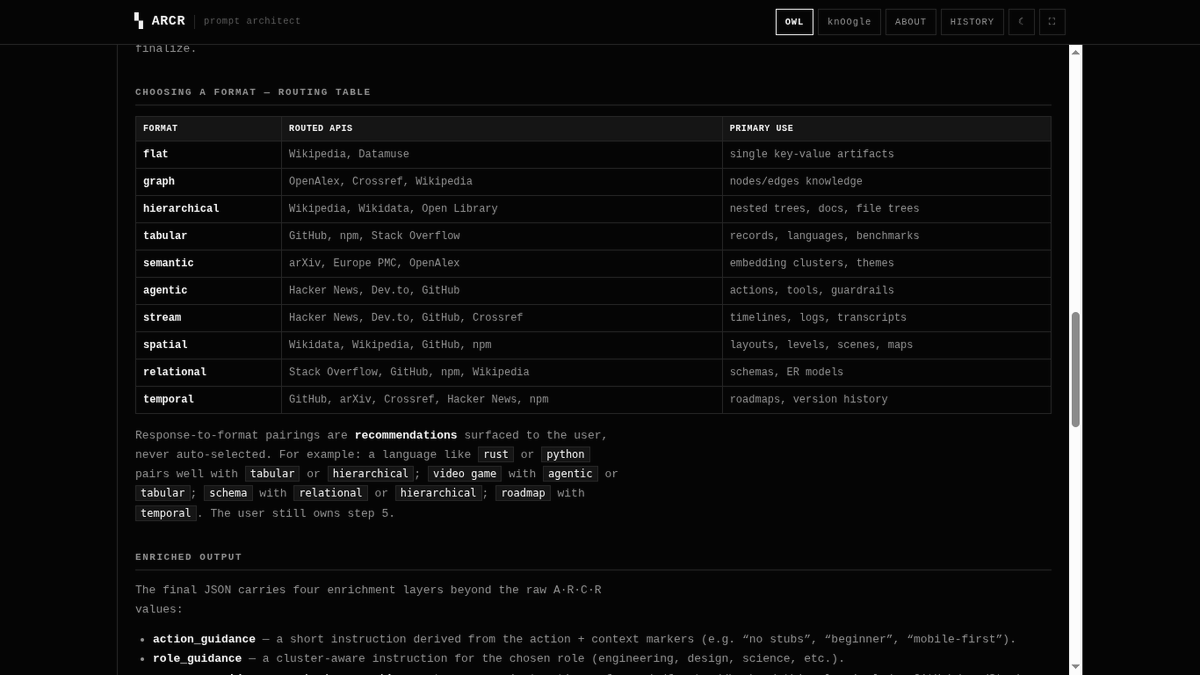This screenshot has width=1200, height=675.
Task: Select the temporal format table cell
Action: pyautogui.click(x=209, y=399)
